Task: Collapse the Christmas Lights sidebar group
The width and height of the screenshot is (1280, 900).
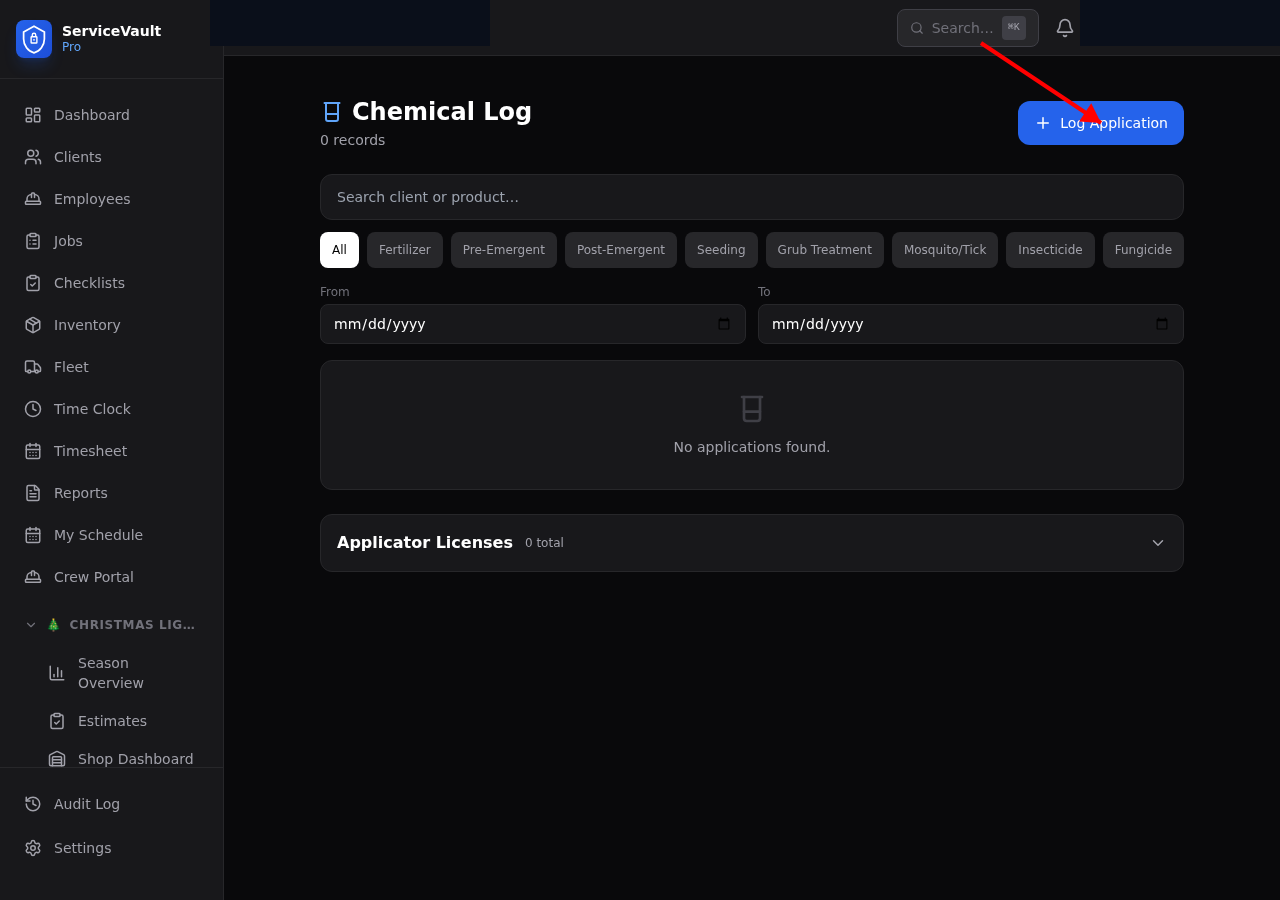Action: tap(30, 624)
